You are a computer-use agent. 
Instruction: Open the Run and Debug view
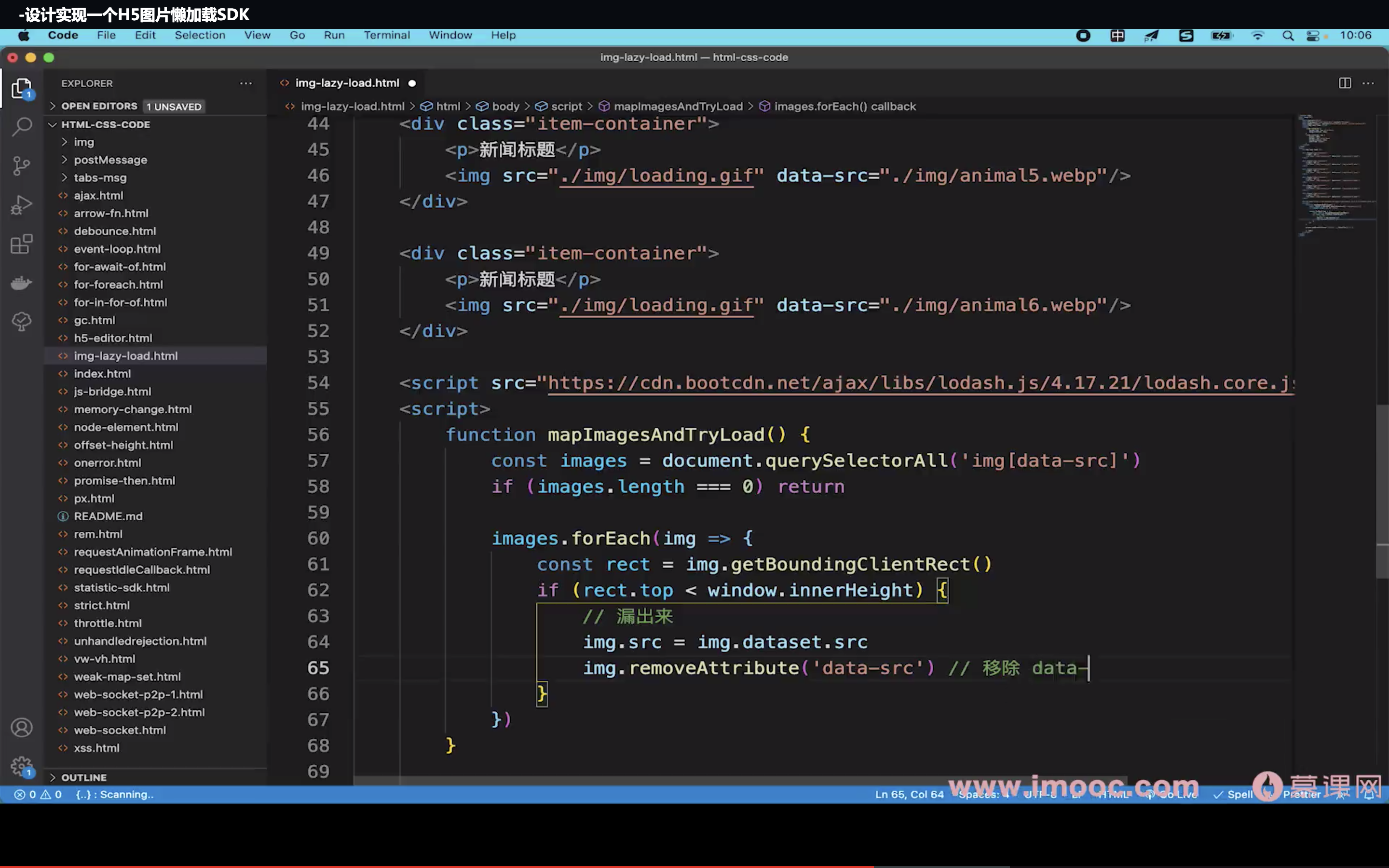[x=22, y=205]
